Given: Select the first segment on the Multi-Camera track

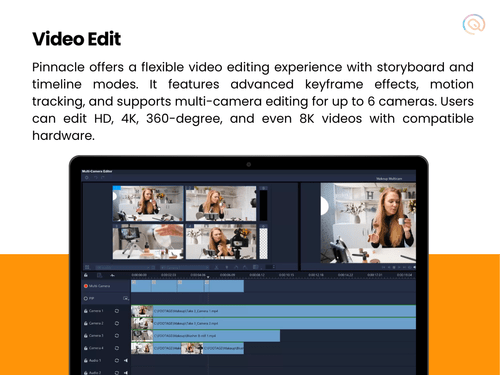Looking at the screenshot, I should [x=141, y=286].
